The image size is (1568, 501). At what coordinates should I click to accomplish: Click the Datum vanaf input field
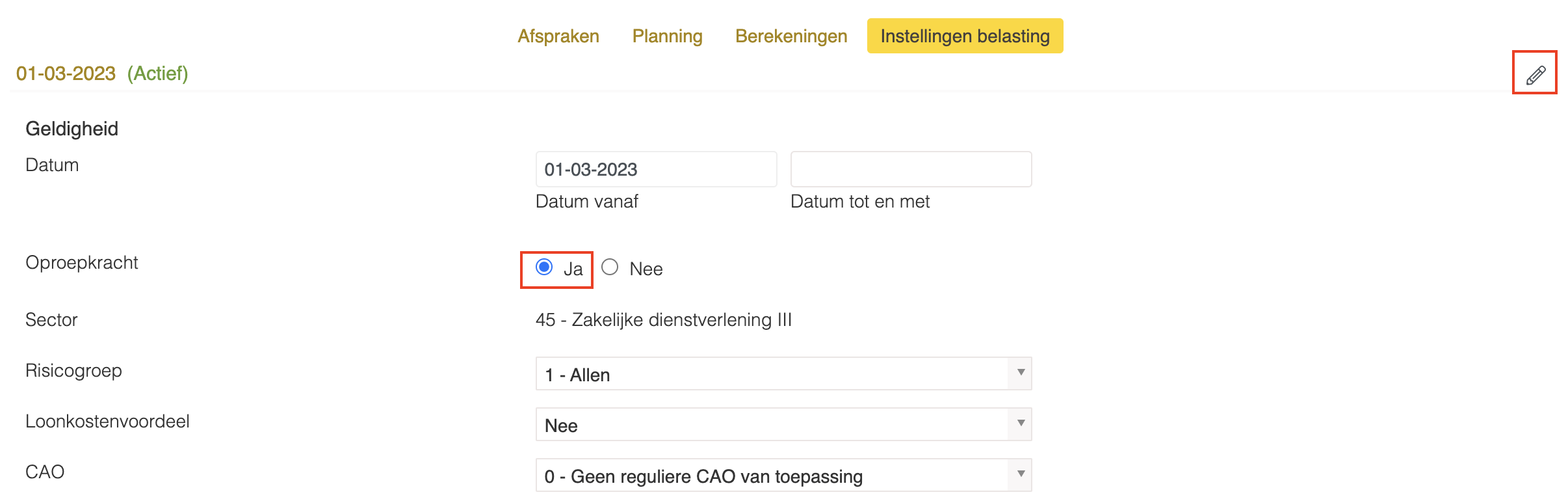(x=656, y=169)
